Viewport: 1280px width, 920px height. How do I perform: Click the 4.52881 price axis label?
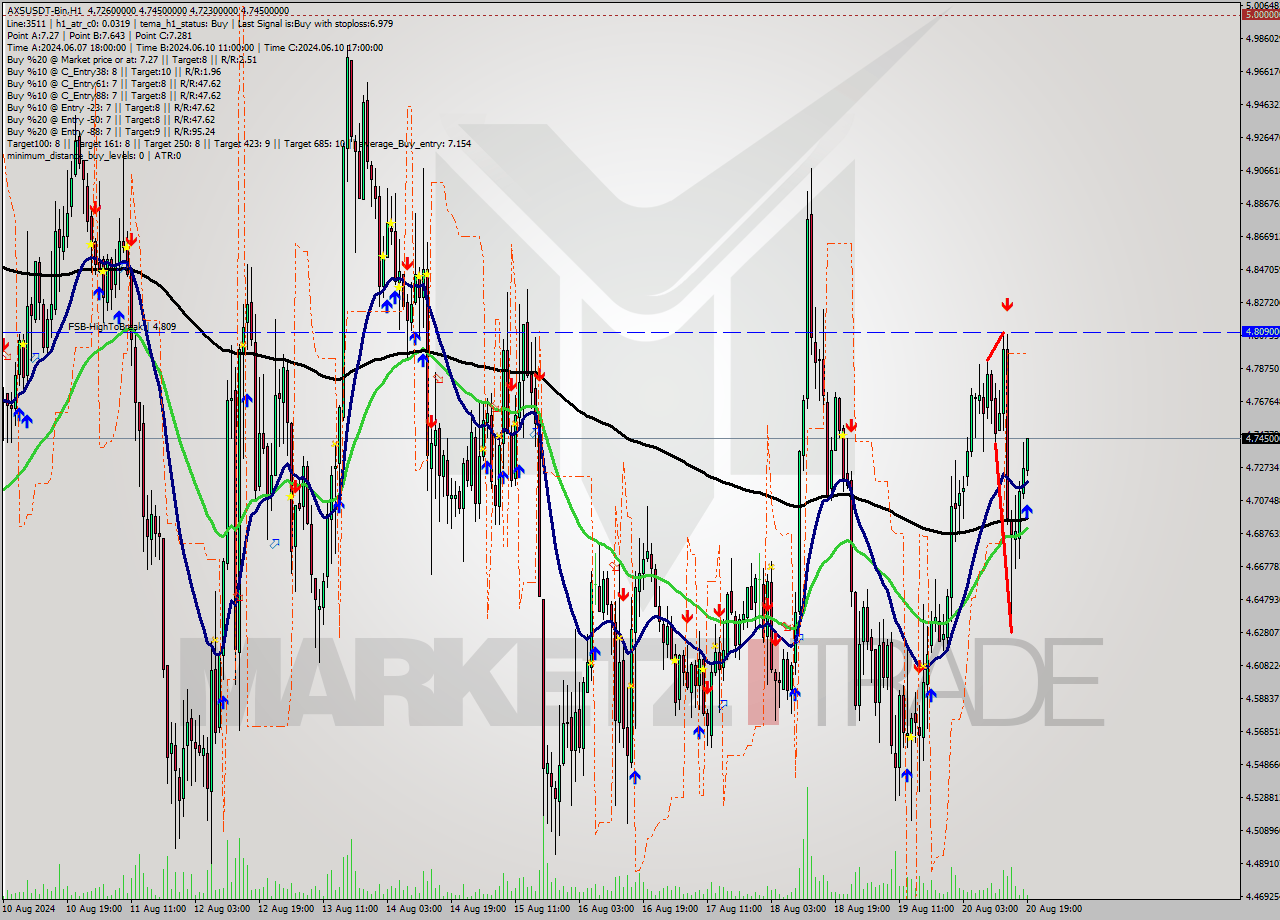tap(1262, 797)
